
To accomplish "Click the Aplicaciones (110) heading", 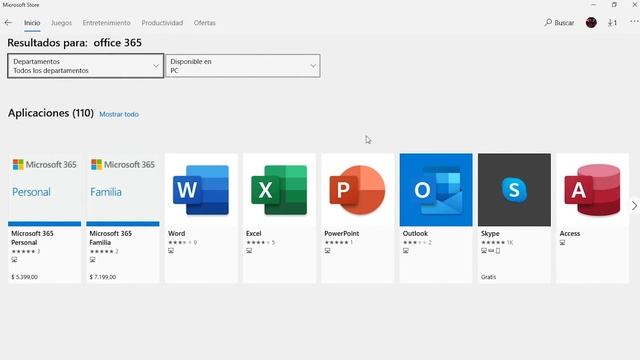I will point(51,113).
